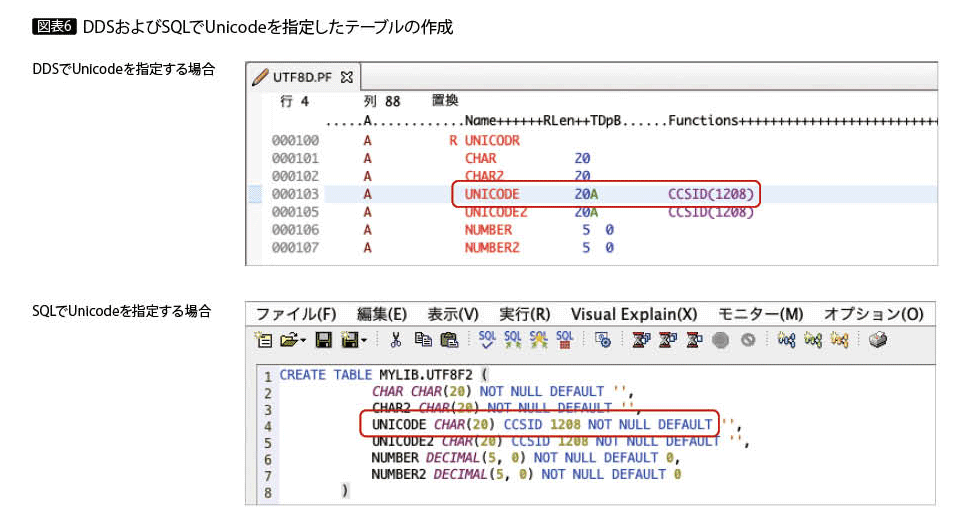Screen dimensions: 970x528
Task: Open the ファイル(F) menu
Action: (296, 314)
